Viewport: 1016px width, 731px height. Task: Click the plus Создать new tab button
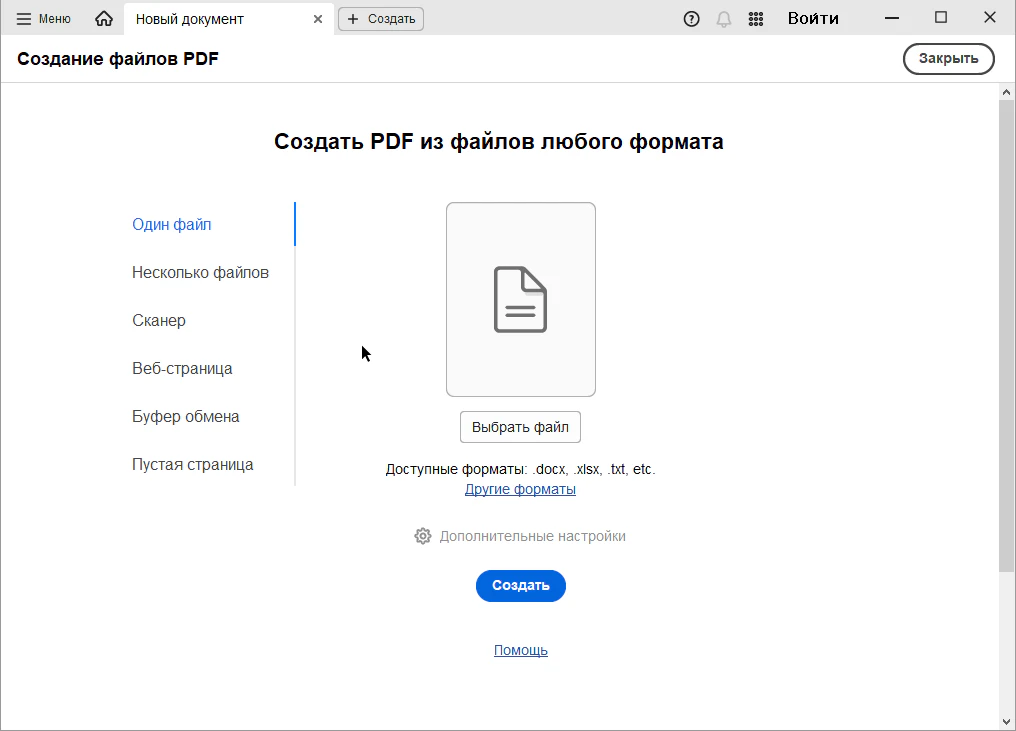pyautogui.click(x=381, y=19)
